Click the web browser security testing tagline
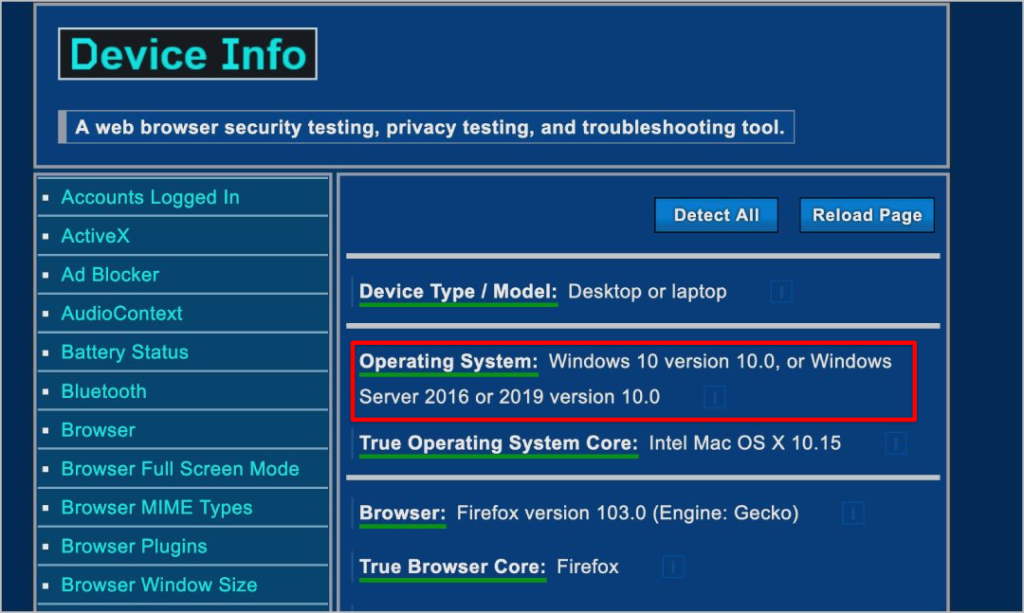Viewport: 1024px width, 613px height. pyautogui.click(x=430, y=127)
